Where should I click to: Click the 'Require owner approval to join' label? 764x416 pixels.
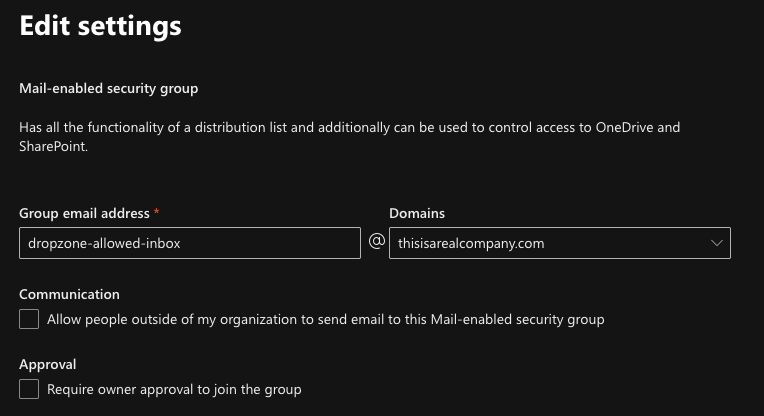174,389
